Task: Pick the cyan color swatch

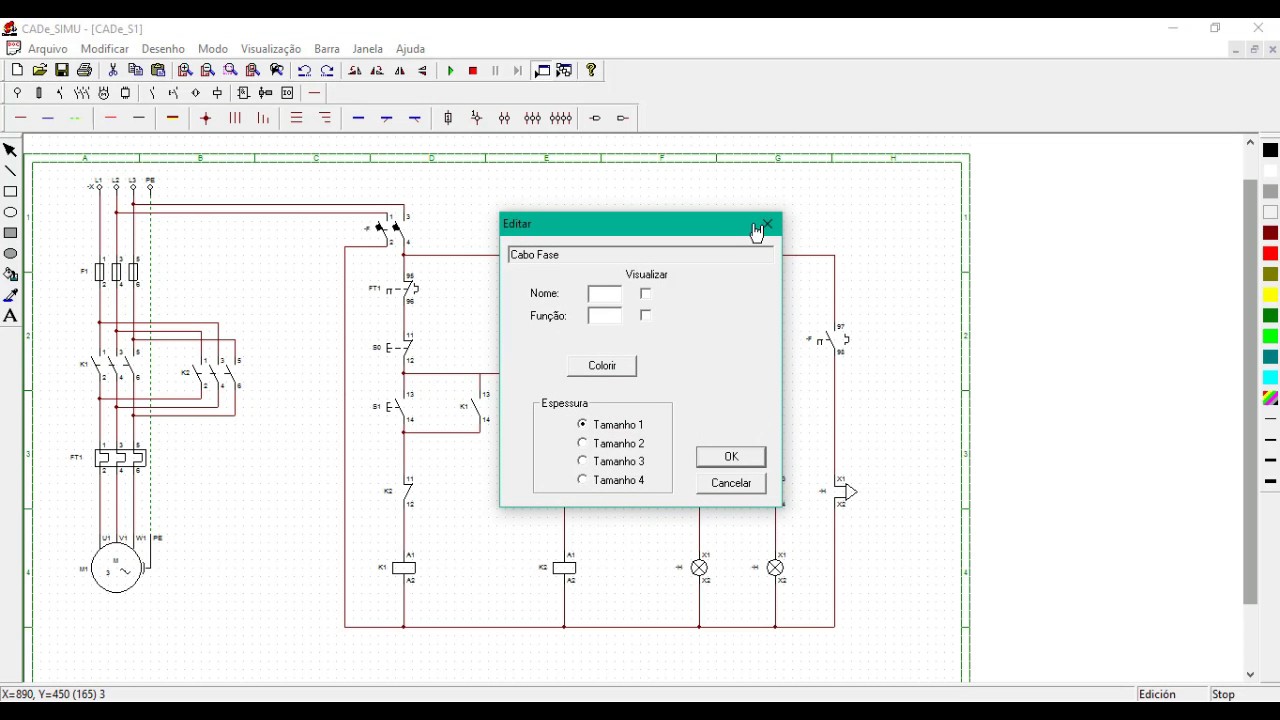Action: click(1271, 377)
